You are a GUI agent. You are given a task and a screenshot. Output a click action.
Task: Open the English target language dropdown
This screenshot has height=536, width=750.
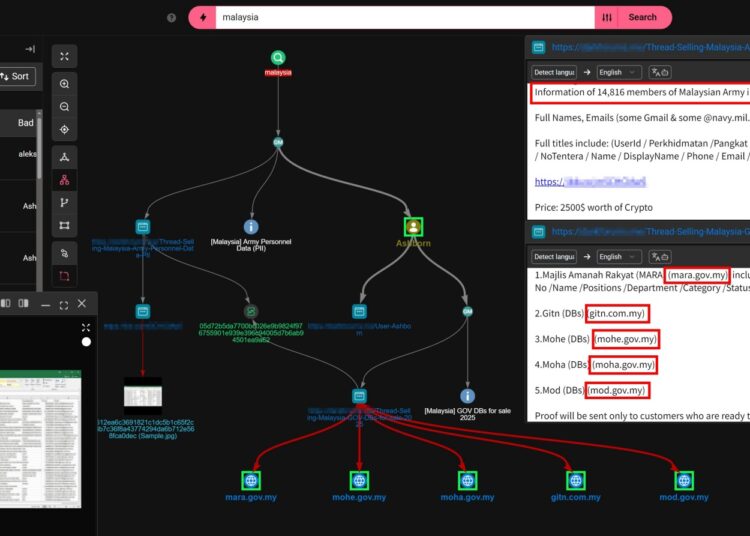(x=618, y=72)
